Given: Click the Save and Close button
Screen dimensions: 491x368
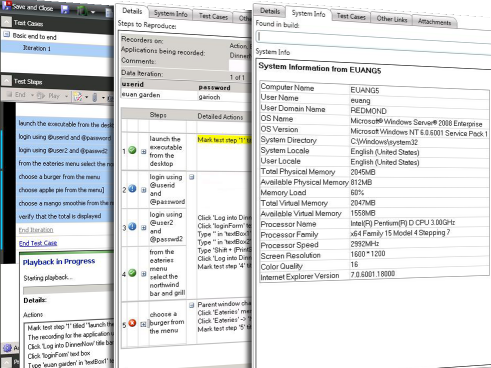Looking at the screenshot, I should tap(28, 7).
